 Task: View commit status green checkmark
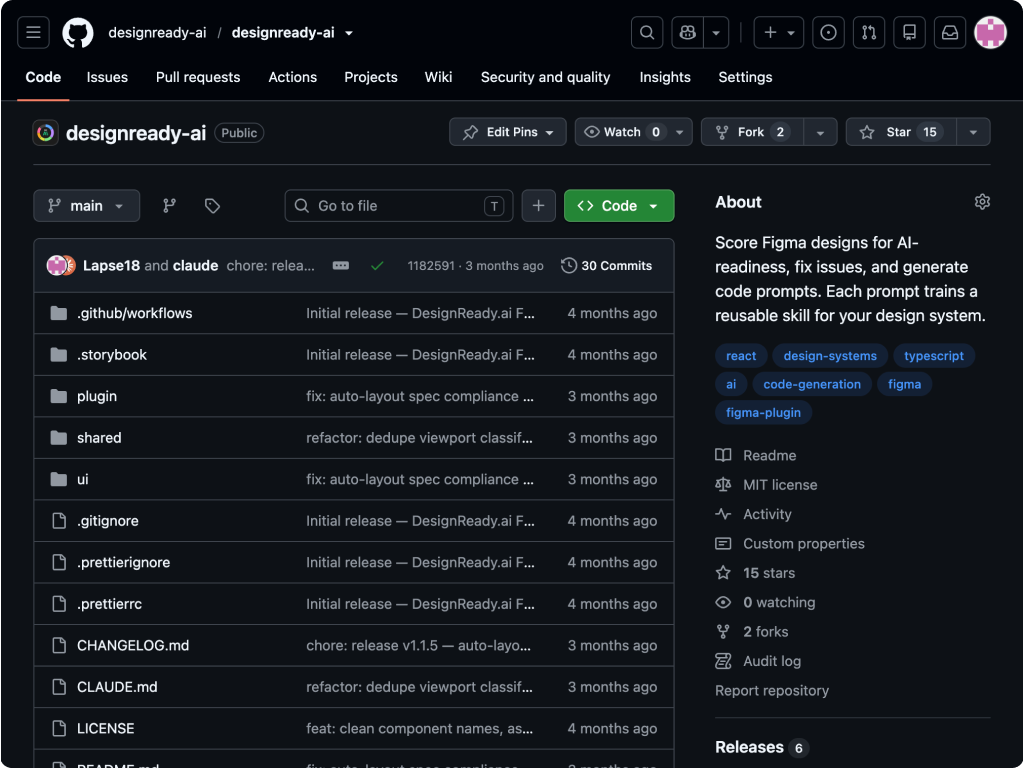377,266
